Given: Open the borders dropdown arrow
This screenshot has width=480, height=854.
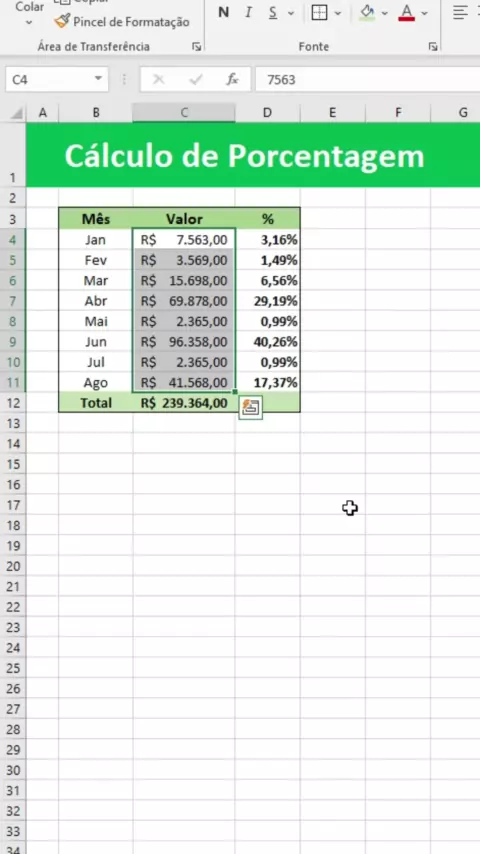Looking at the screenshot, I should [x=338, y=13].
